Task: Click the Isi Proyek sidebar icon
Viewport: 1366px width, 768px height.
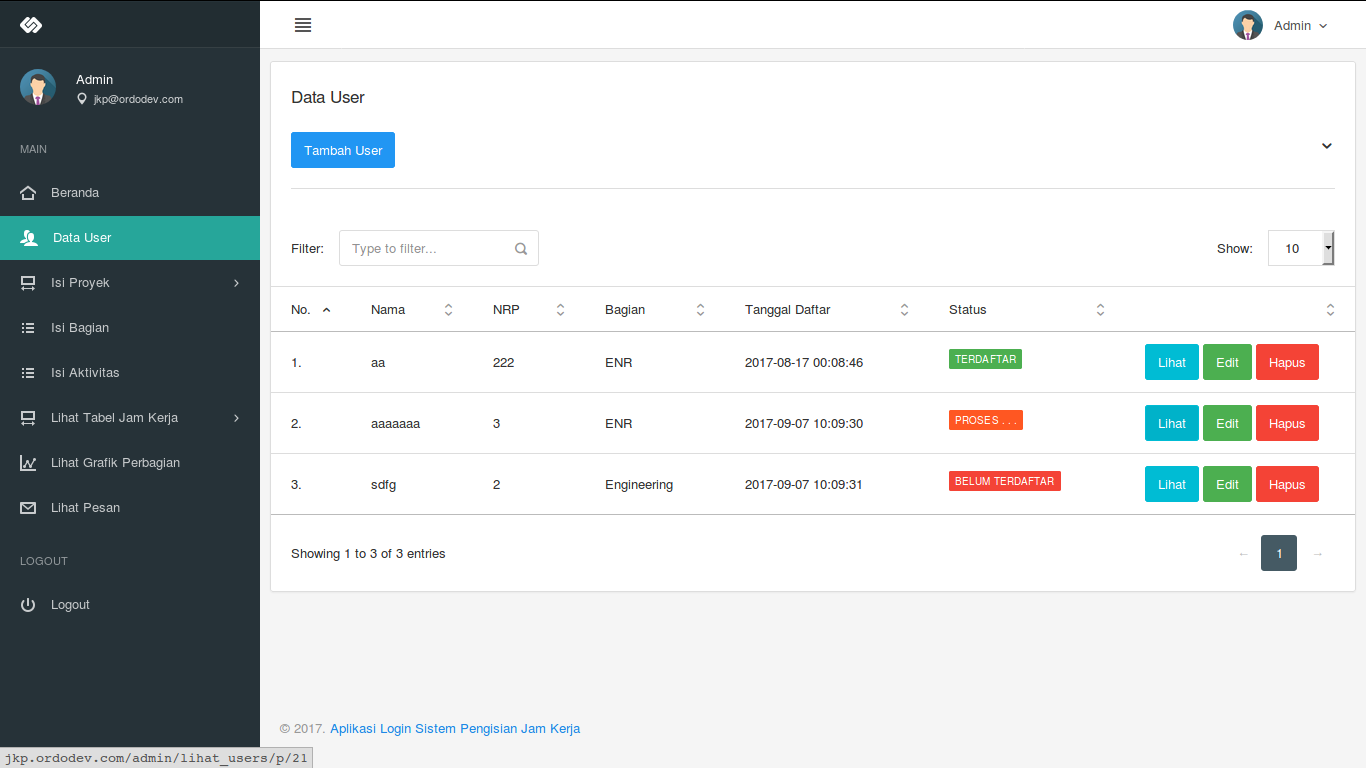Action: [28, 283]
